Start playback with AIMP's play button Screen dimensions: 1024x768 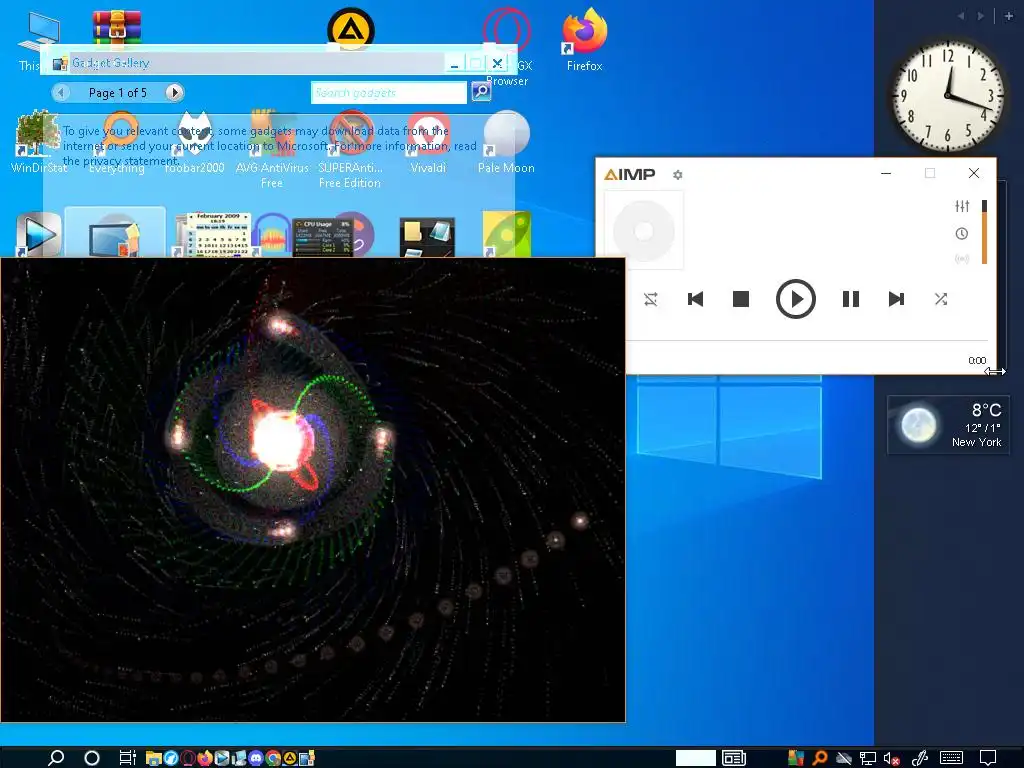[795, 299]
